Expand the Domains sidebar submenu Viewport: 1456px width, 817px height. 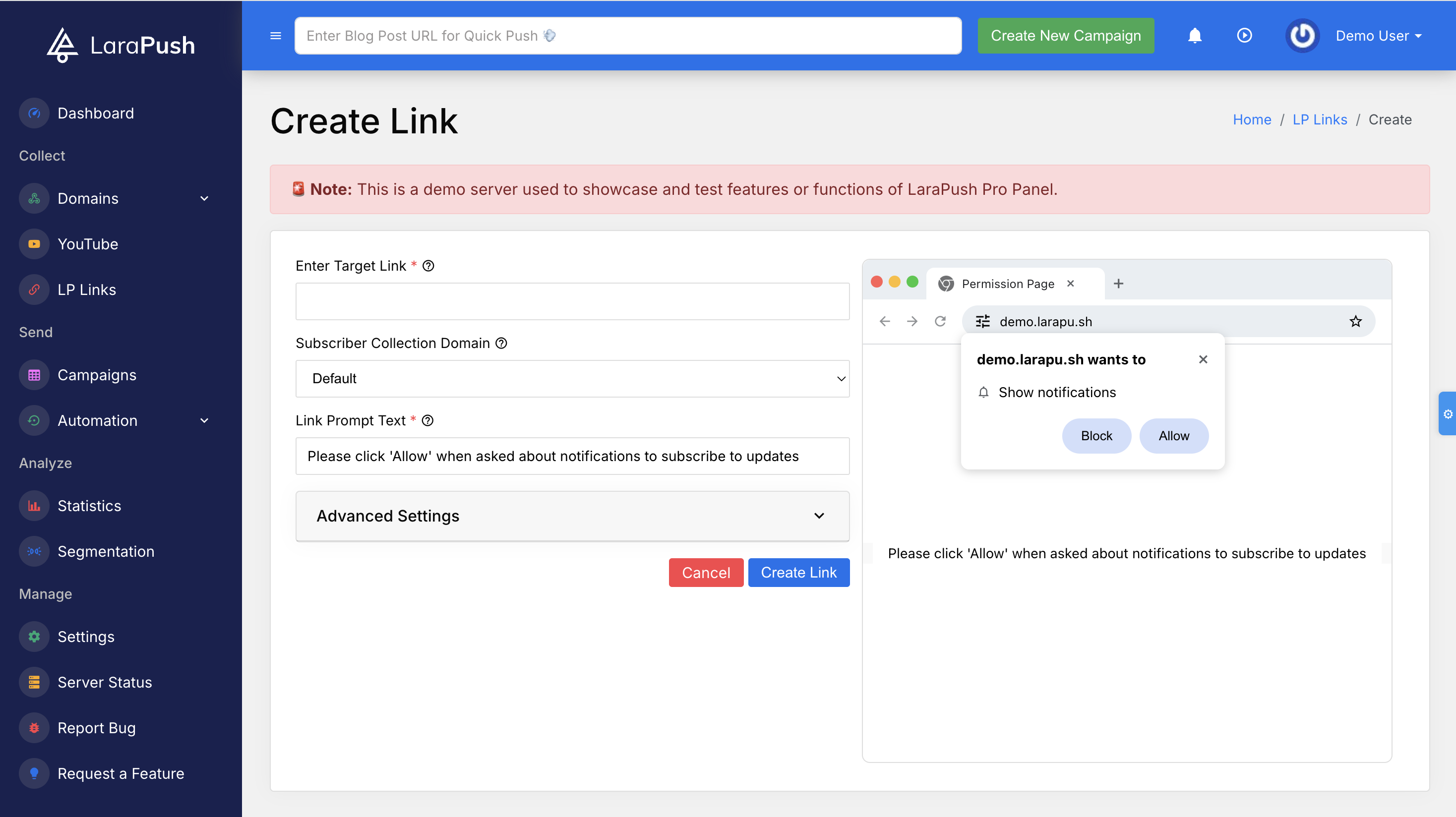tap(205, 198)
